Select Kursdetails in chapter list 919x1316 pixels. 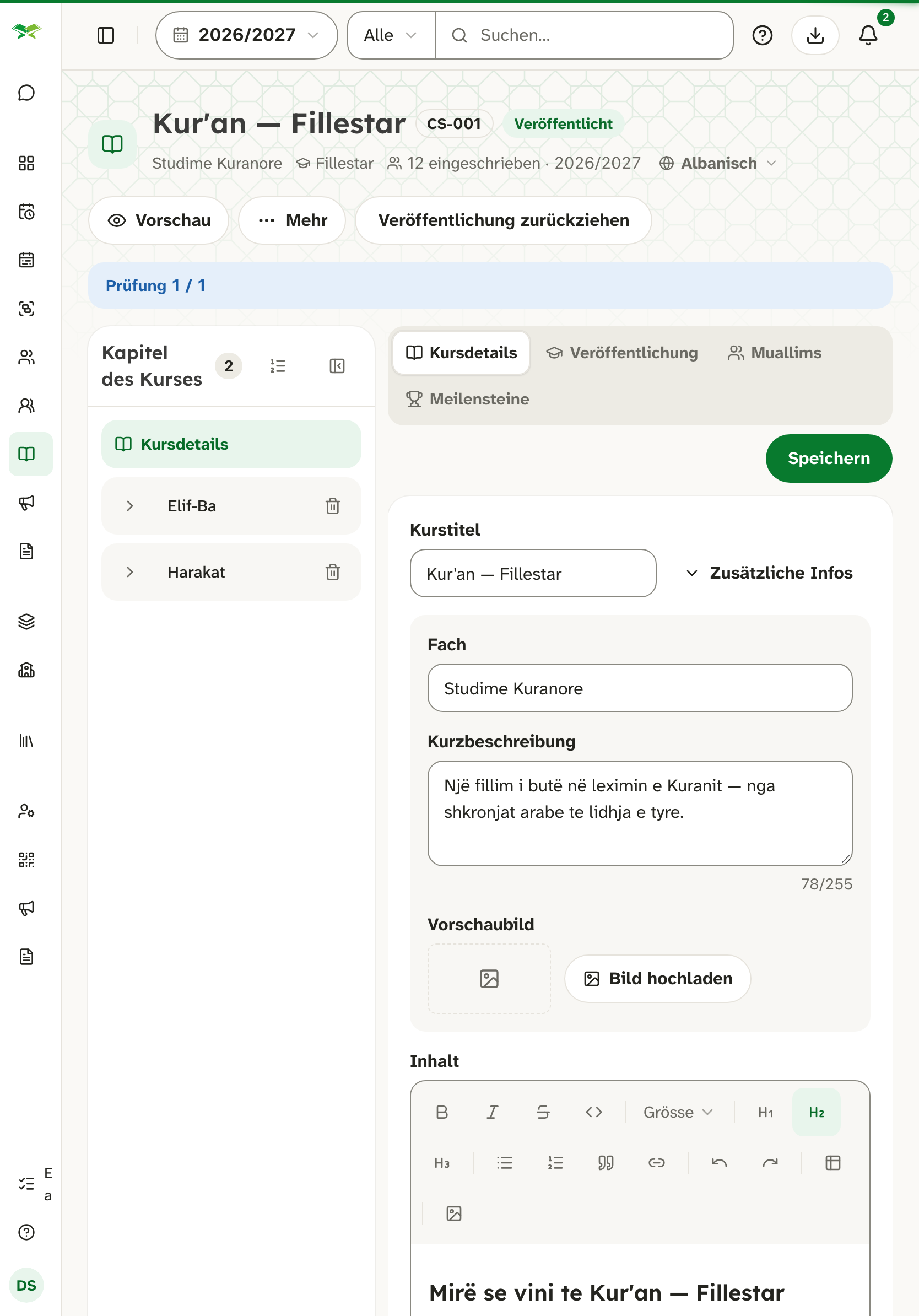pyautogui.click(x=231, y=444)
